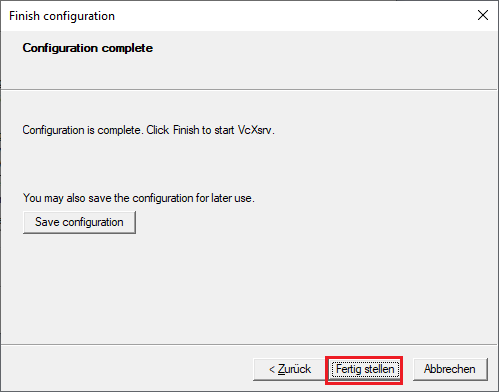This screenshot has height=392, width=499.
Task: Choose Abbrechen in the dialog footer
Action: [x=450, y=369]
